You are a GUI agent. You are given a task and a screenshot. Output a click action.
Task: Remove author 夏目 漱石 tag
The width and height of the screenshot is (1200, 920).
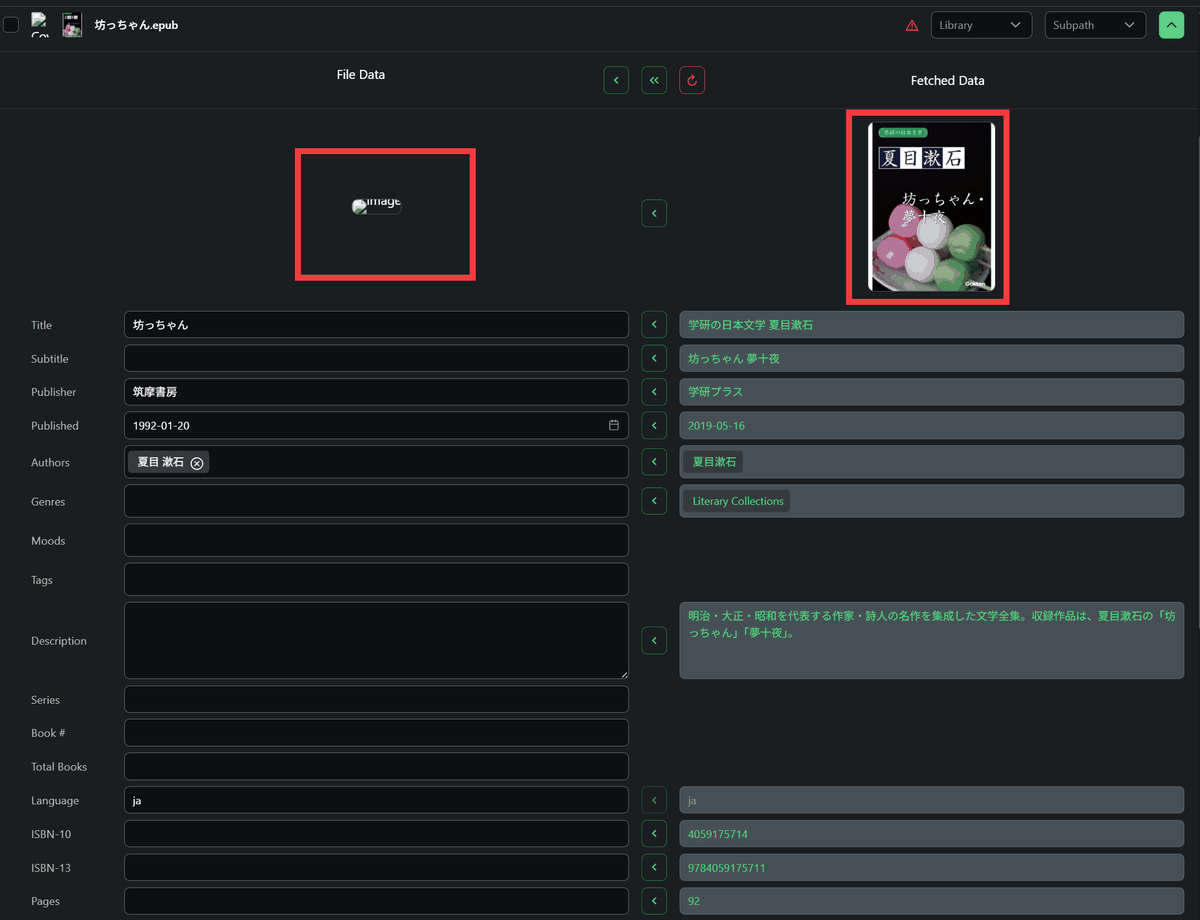[197, 463]
